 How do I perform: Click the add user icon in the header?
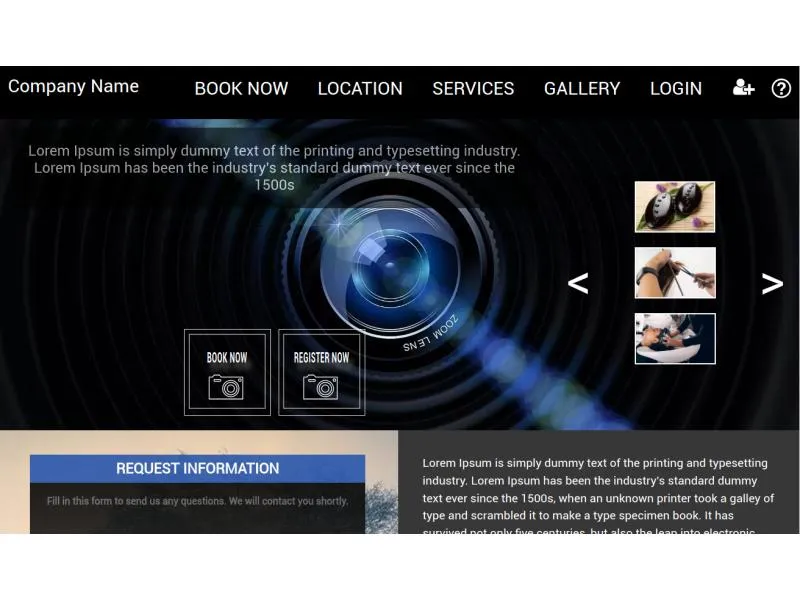pyautogui.click(x=743, y=88)
